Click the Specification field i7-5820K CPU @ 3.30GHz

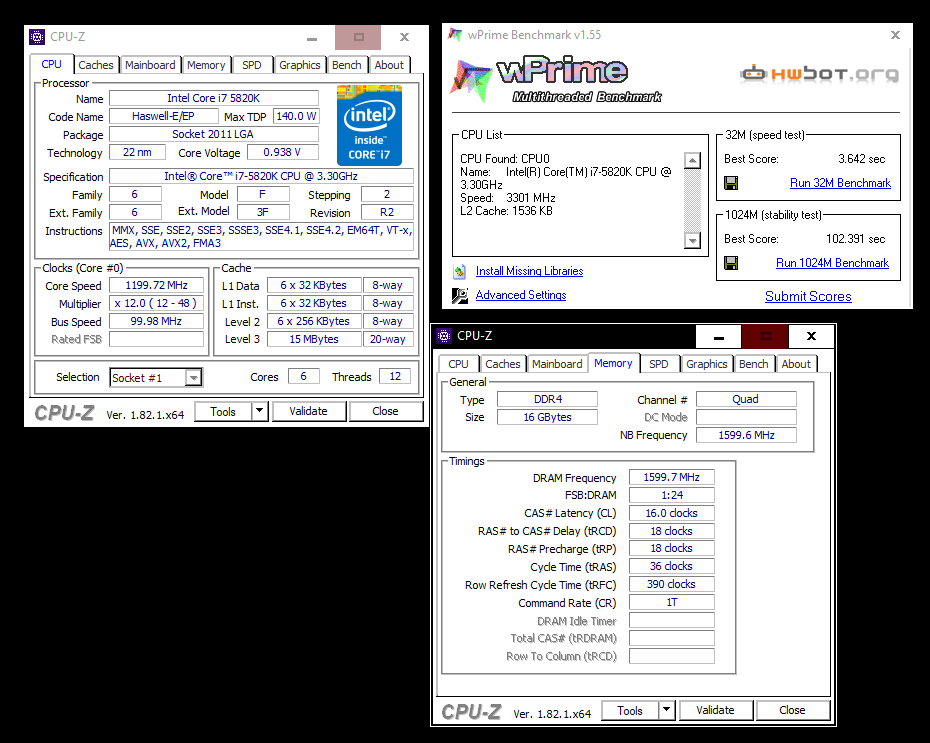pyautogui.click(x=261, y=176)
